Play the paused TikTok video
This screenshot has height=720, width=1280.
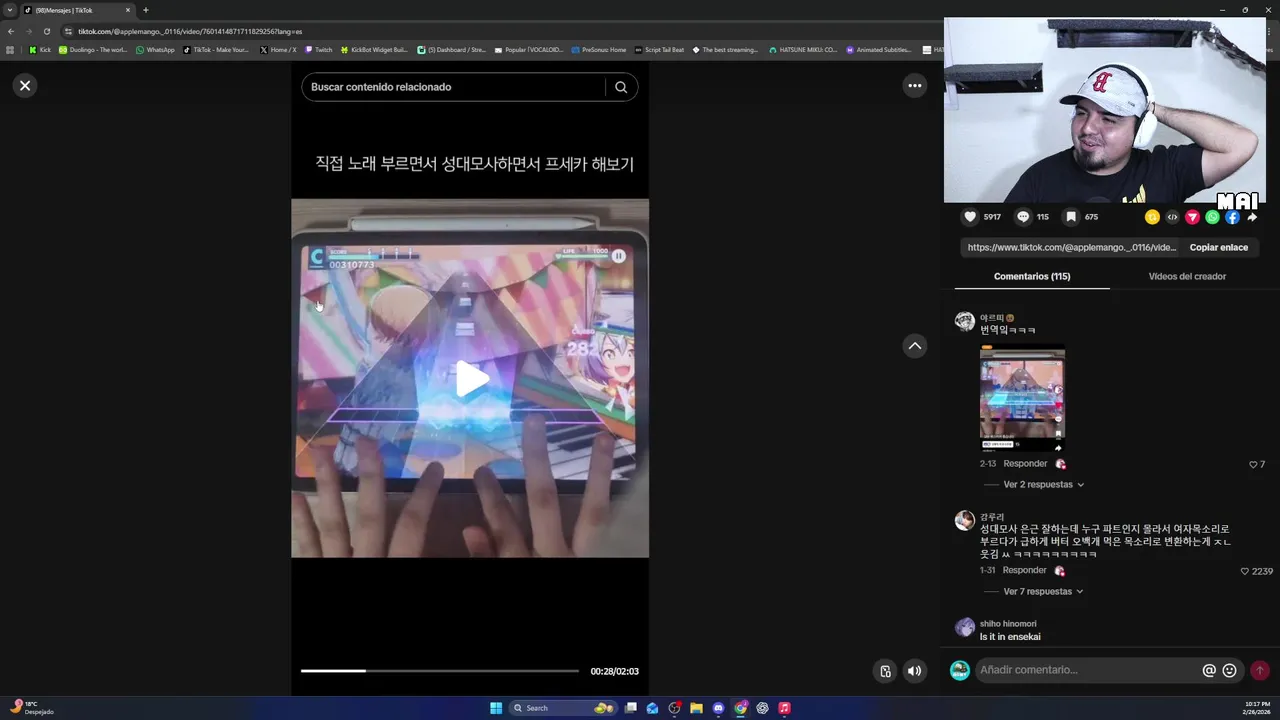tap(470, 379)
